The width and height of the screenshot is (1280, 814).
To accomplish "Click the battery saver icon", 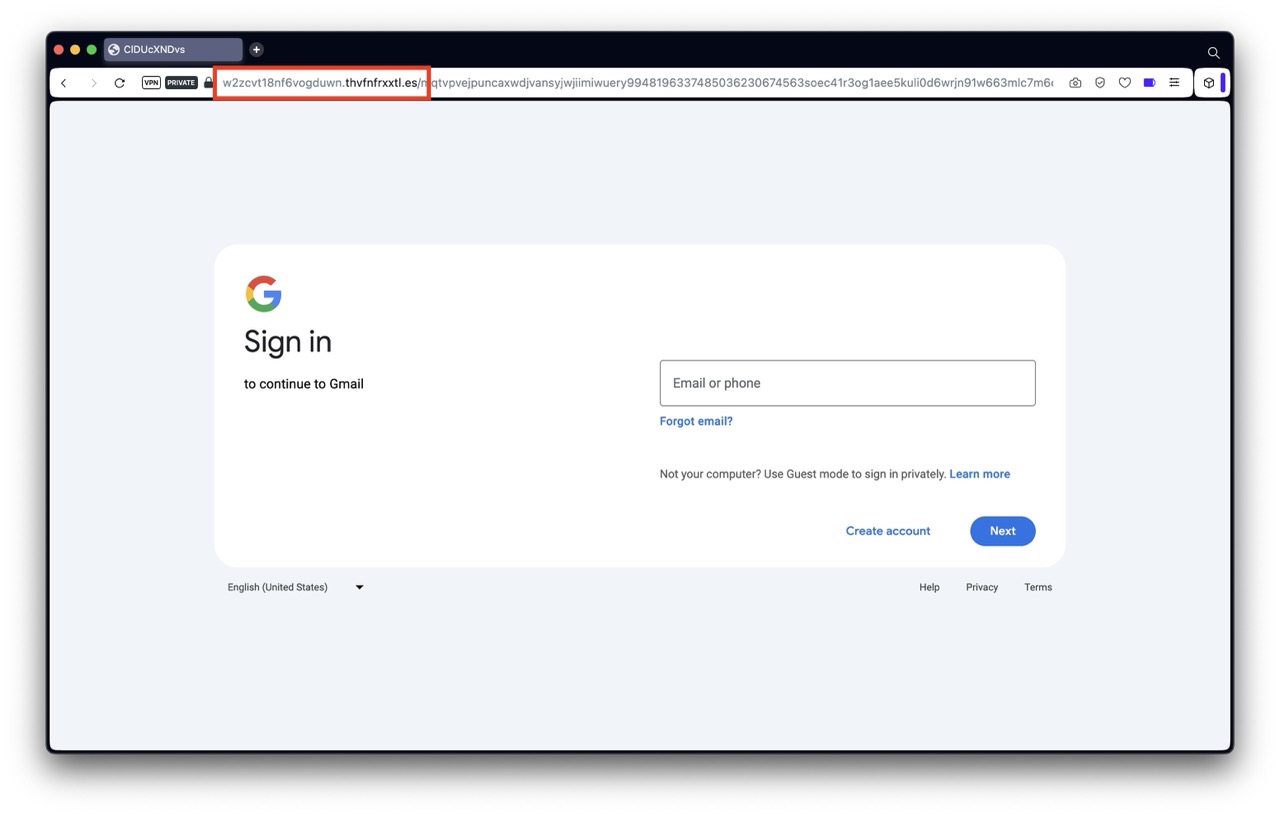I will 1150,83.
